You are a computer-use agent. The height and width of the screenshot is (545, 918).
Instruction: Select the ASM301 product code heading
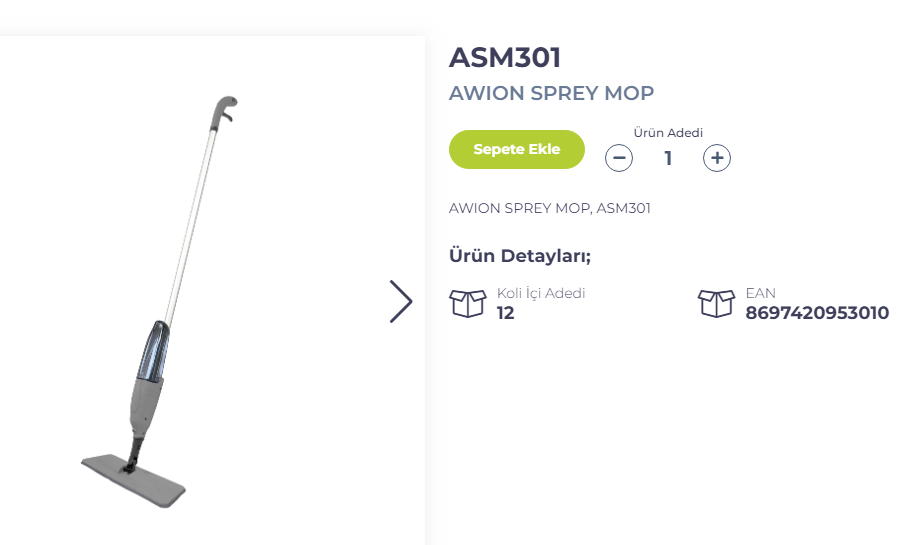(x=505, y=58)
